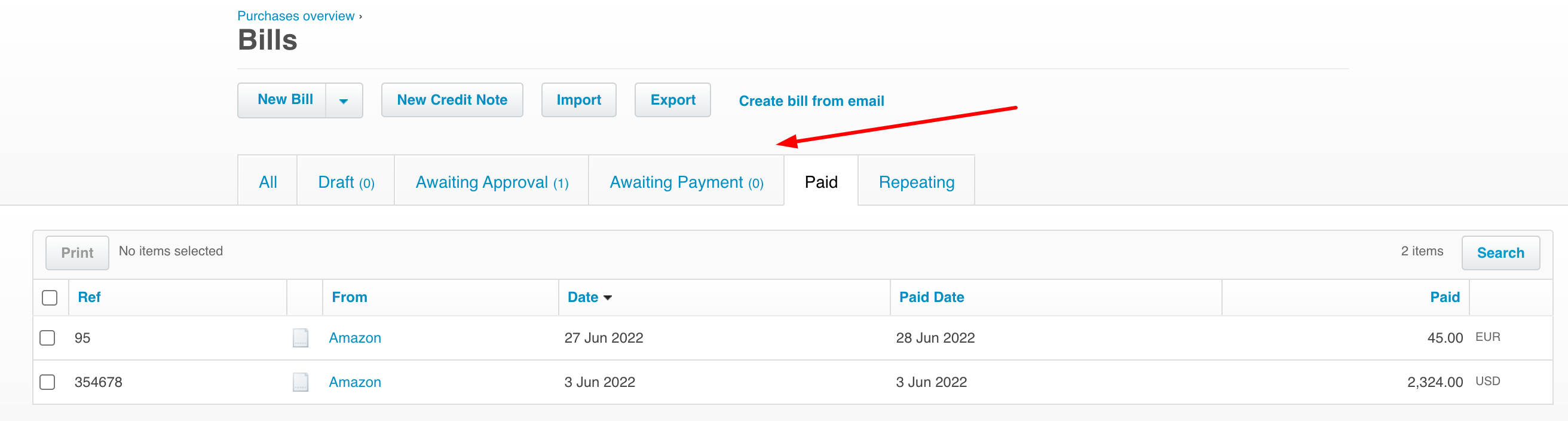Sort bills using the Date column arrow
1568x421 pixels.
[608, 298]
